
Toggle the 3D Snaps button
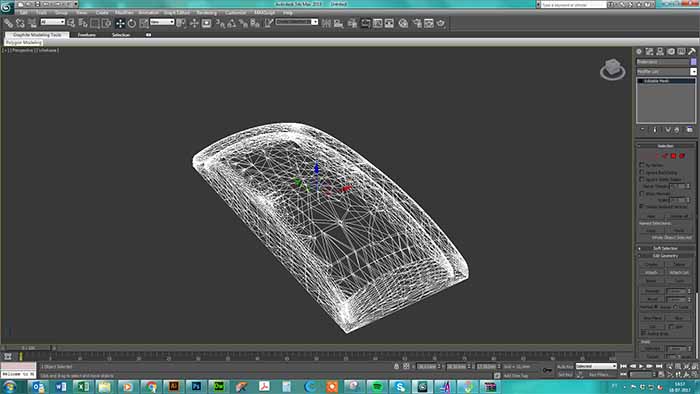220,23
